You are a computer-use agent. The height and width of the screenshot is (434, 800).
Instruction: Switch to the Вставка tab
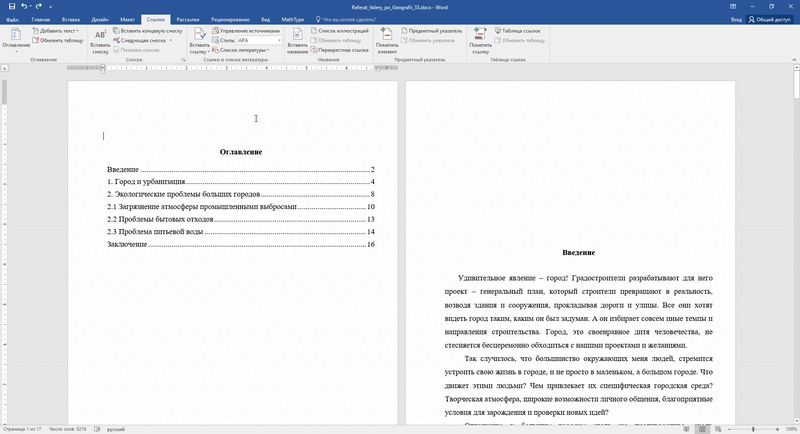coord(71,19)
